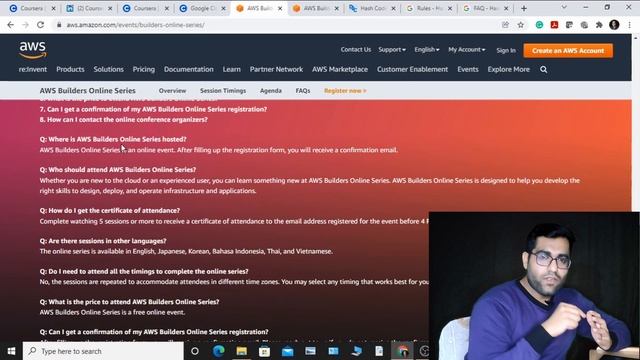Click the AWS Builders Online Series heading
The height and width of the screenshot is (360, 640).
87,91
